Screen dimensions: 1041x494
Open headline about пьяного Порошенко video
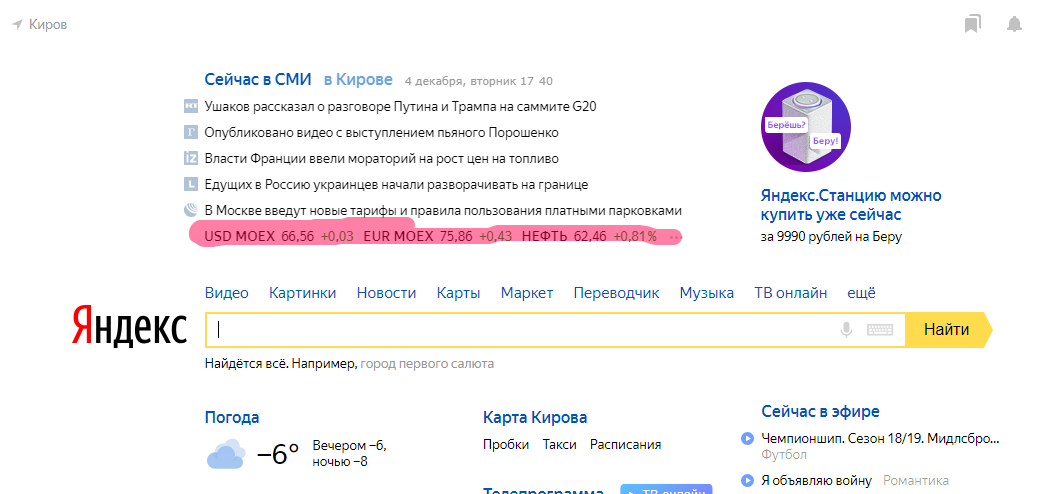(382, 132)
